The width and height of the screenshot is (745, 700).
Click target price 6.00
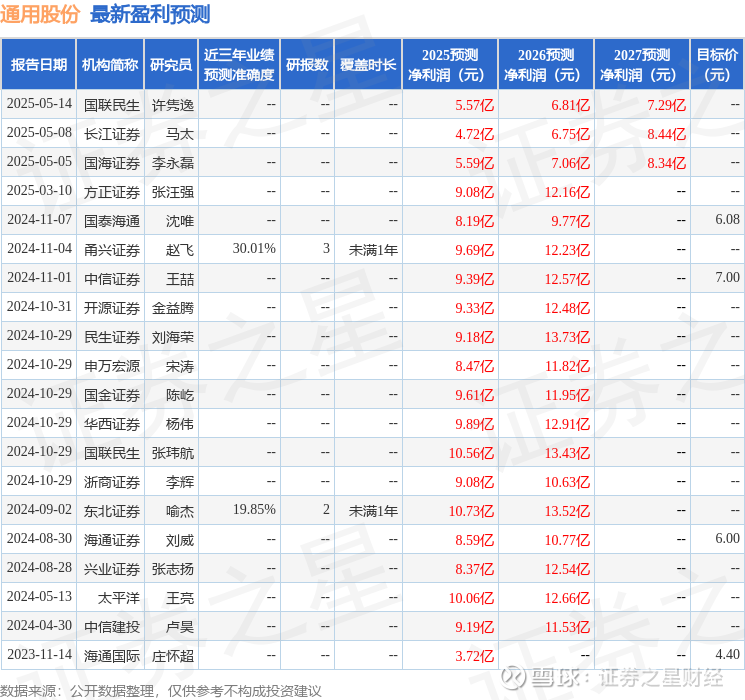tap(727, 538)
